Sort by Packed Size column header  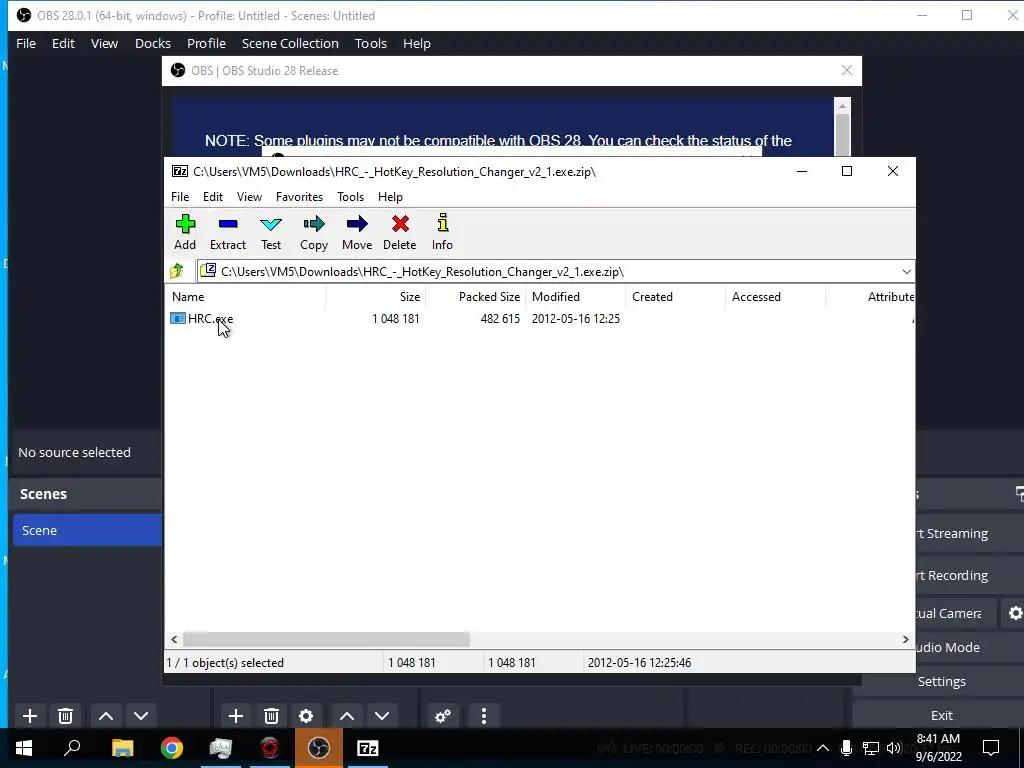pyautogui.click(x=476, y=296)
